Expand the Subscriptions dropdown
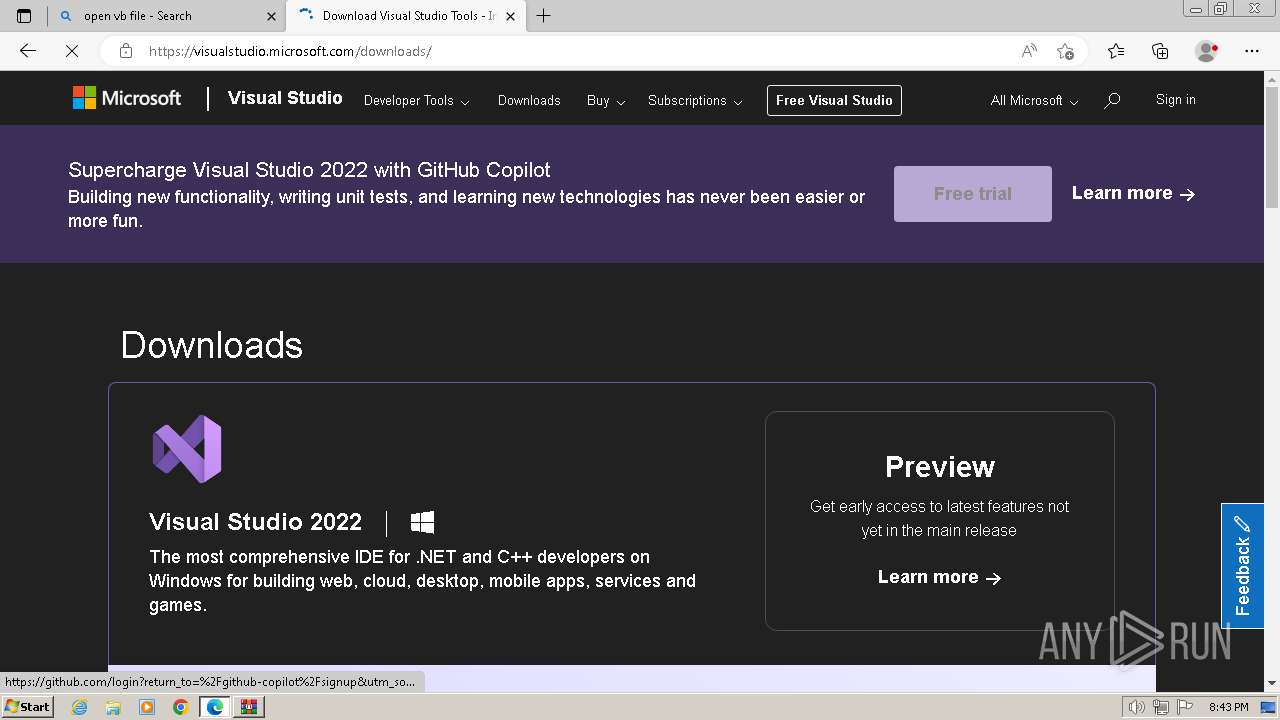Viewport: 1280px width, 720px height. pos(695,101)
